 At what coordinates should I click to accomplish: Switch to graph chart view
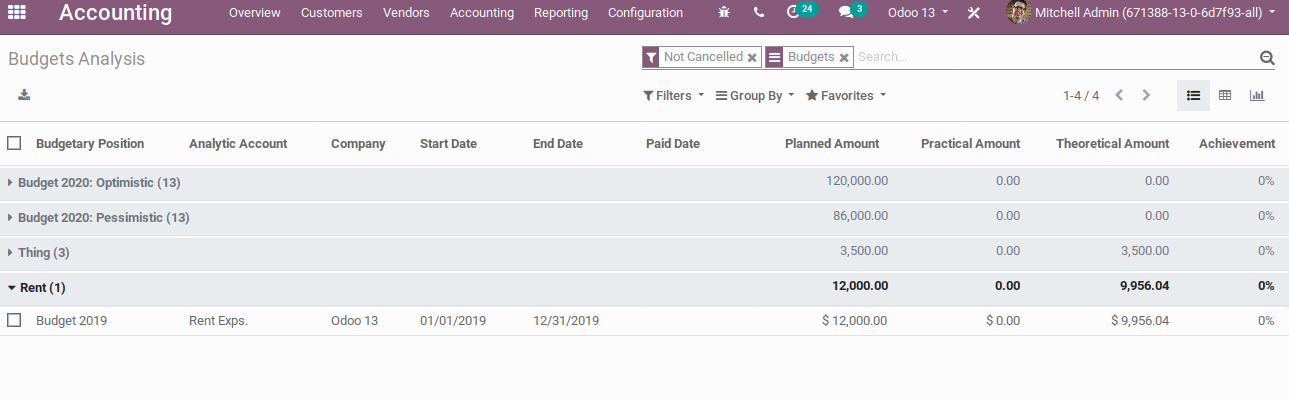coord(1257,95)
